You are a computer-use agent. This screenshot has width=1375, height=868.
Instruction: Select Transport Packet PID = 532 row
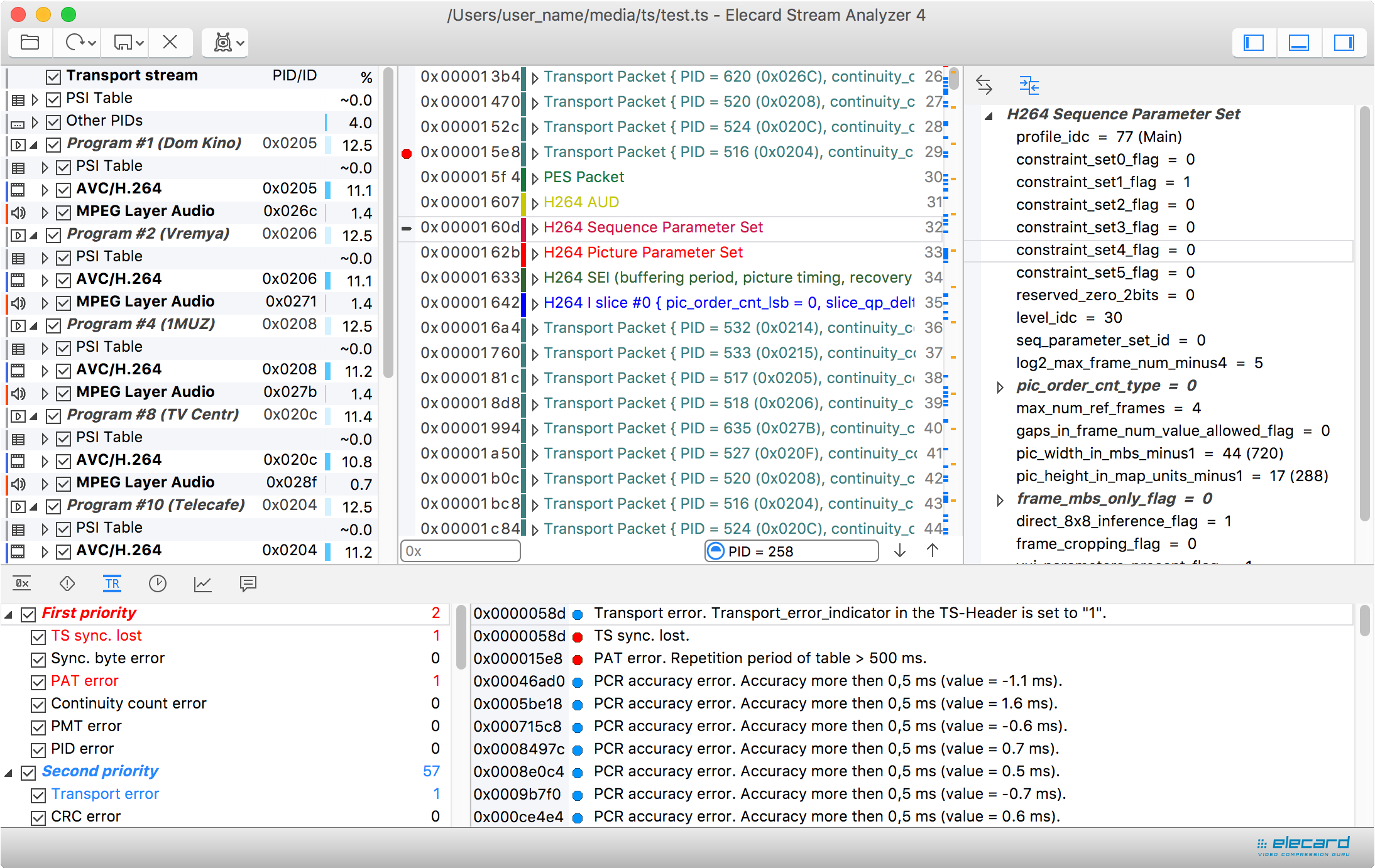tap(671, 328)
